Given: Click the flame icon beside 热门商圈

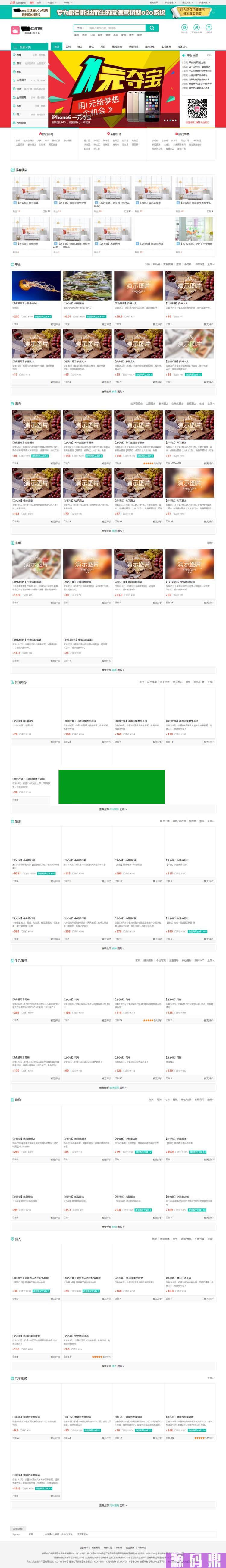Looking at the screenshot, I should [x=177, y=134].
